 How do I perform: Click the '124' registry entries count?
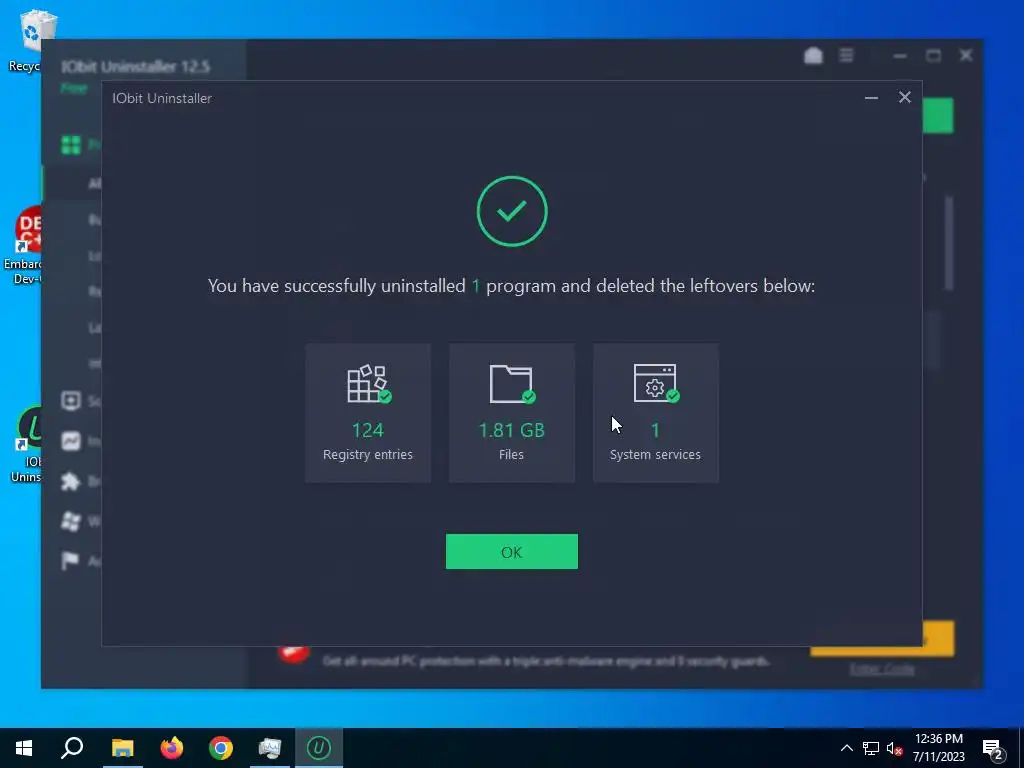[x=368, y=430]
